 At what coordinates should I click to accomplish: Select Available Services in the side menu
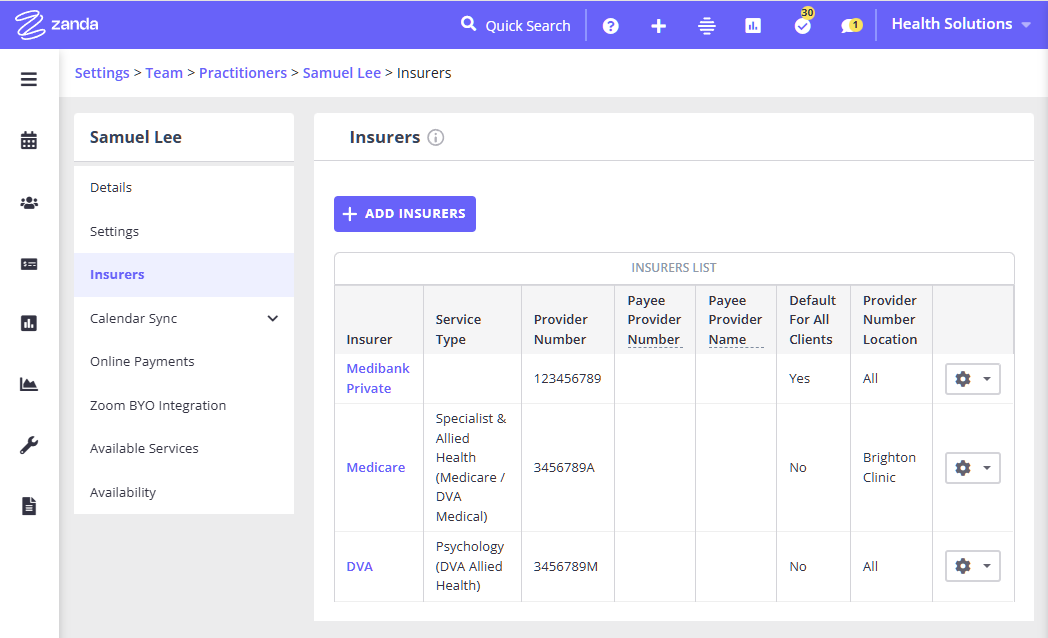click(144, 448)
